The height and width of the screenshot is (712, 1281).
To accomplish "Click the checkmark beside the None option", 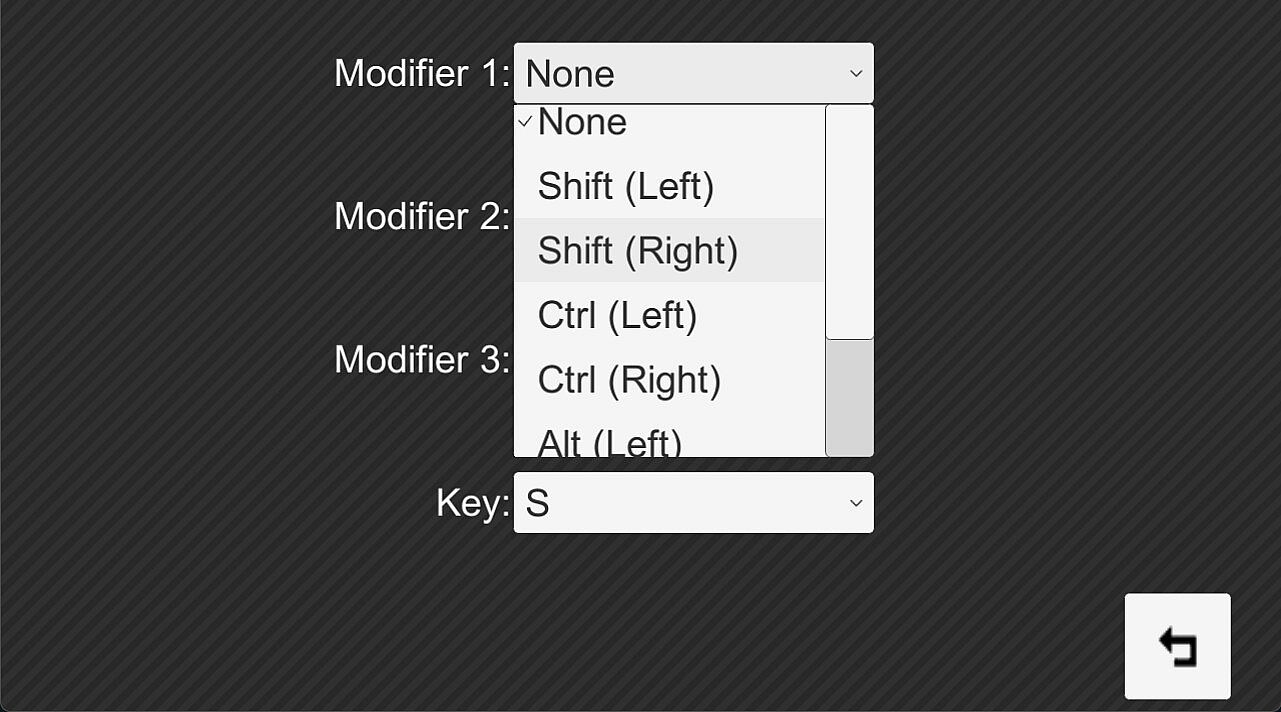I will tap(524, 122).
